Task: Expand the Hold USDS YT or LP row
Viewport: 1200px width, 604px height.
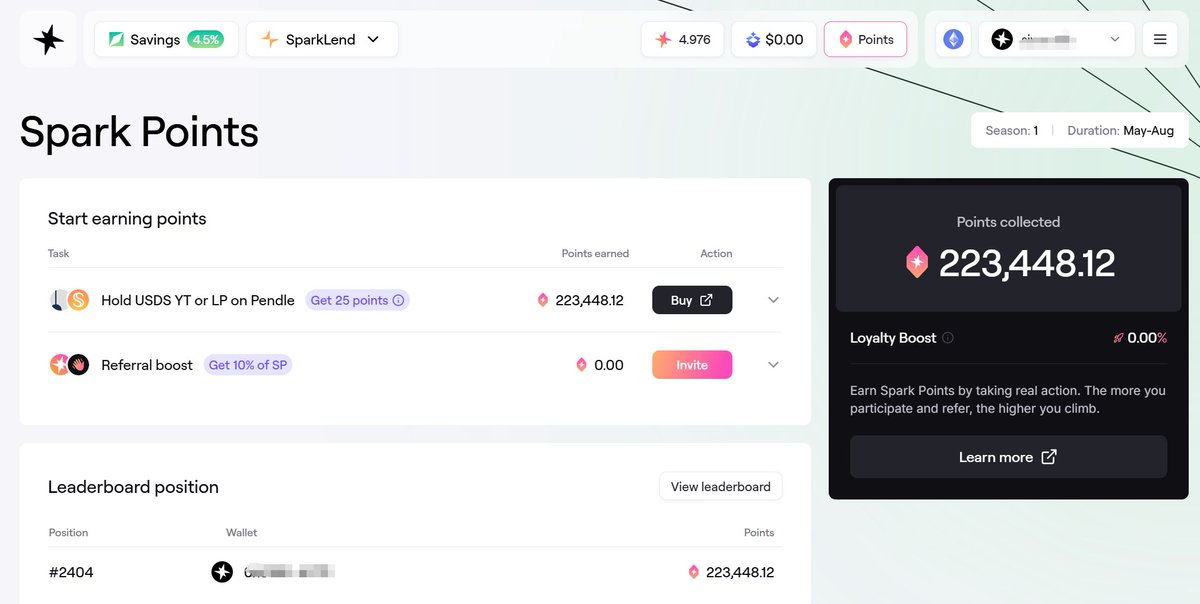Action: (773, 300)
